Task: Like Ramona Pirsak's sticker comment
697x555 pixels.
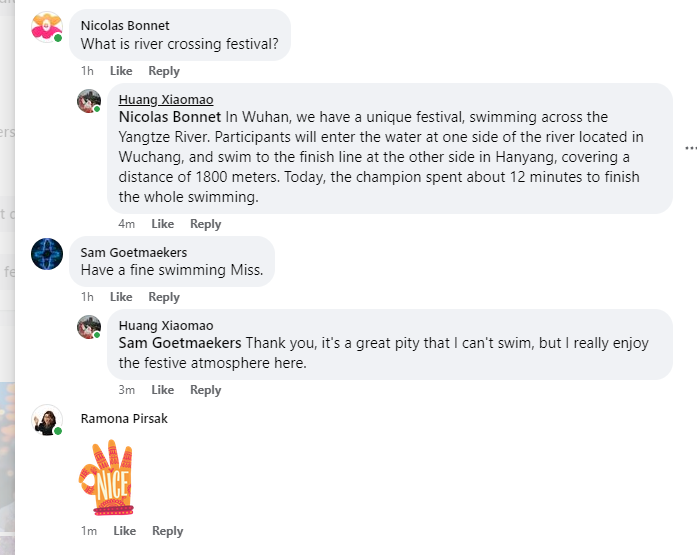Action: coord(124,531)
